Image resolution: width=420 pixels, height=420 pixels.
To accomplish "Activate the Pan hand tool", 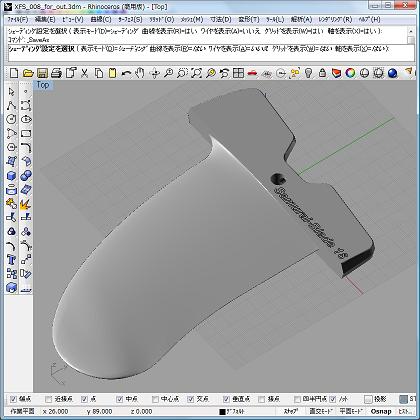I will click(140, 73).
